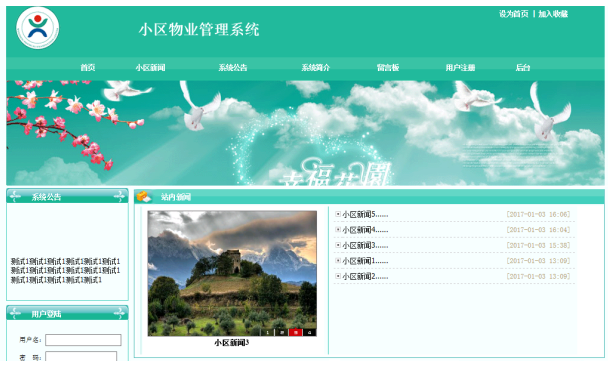Open news item 小区新闻2
The width and height of the screenshot is (608, 375).
point(365,276)
